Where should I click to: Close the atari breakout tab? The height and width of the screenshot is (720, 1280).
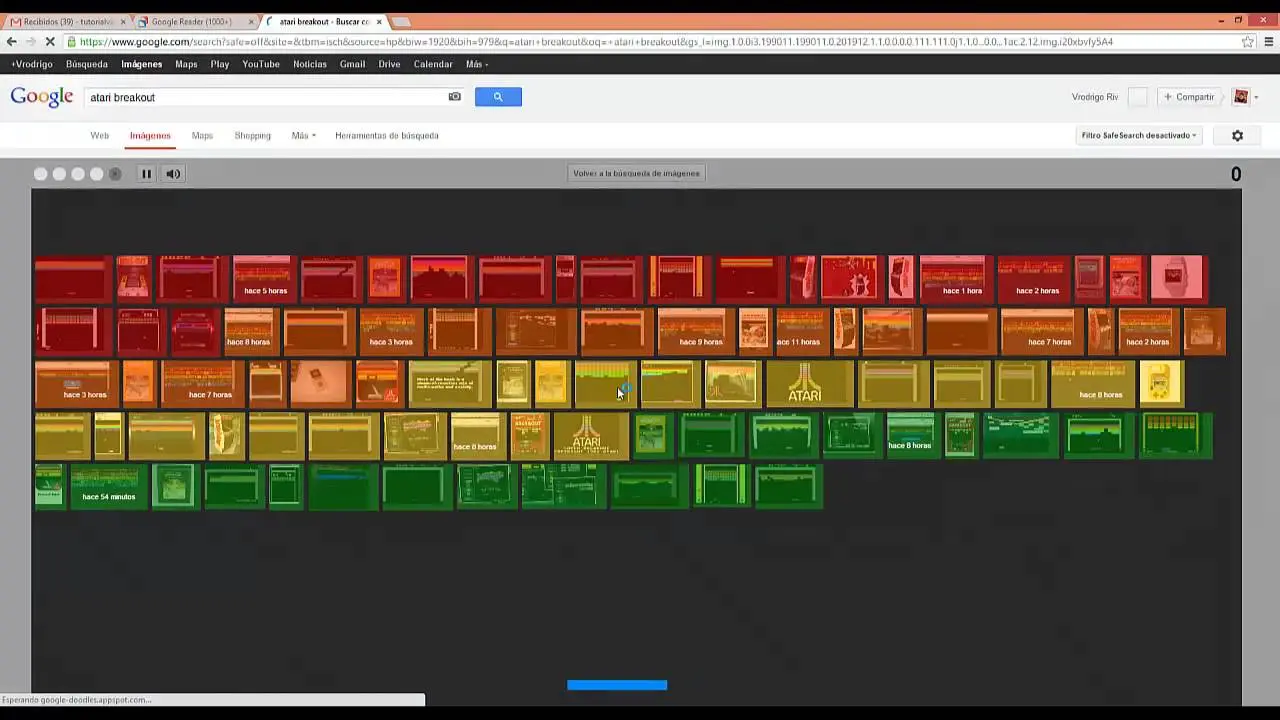point(379,22)
